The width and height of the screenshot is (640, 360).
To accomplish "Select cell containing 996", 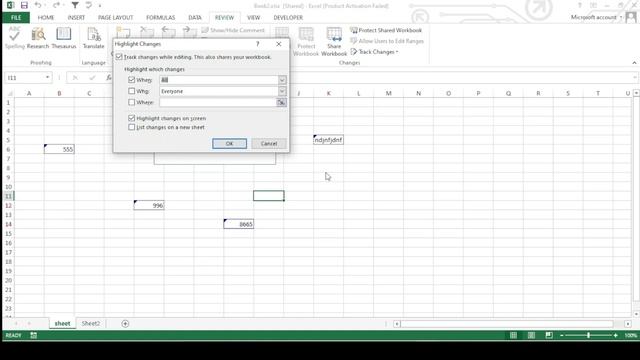I will coord(149,205).
